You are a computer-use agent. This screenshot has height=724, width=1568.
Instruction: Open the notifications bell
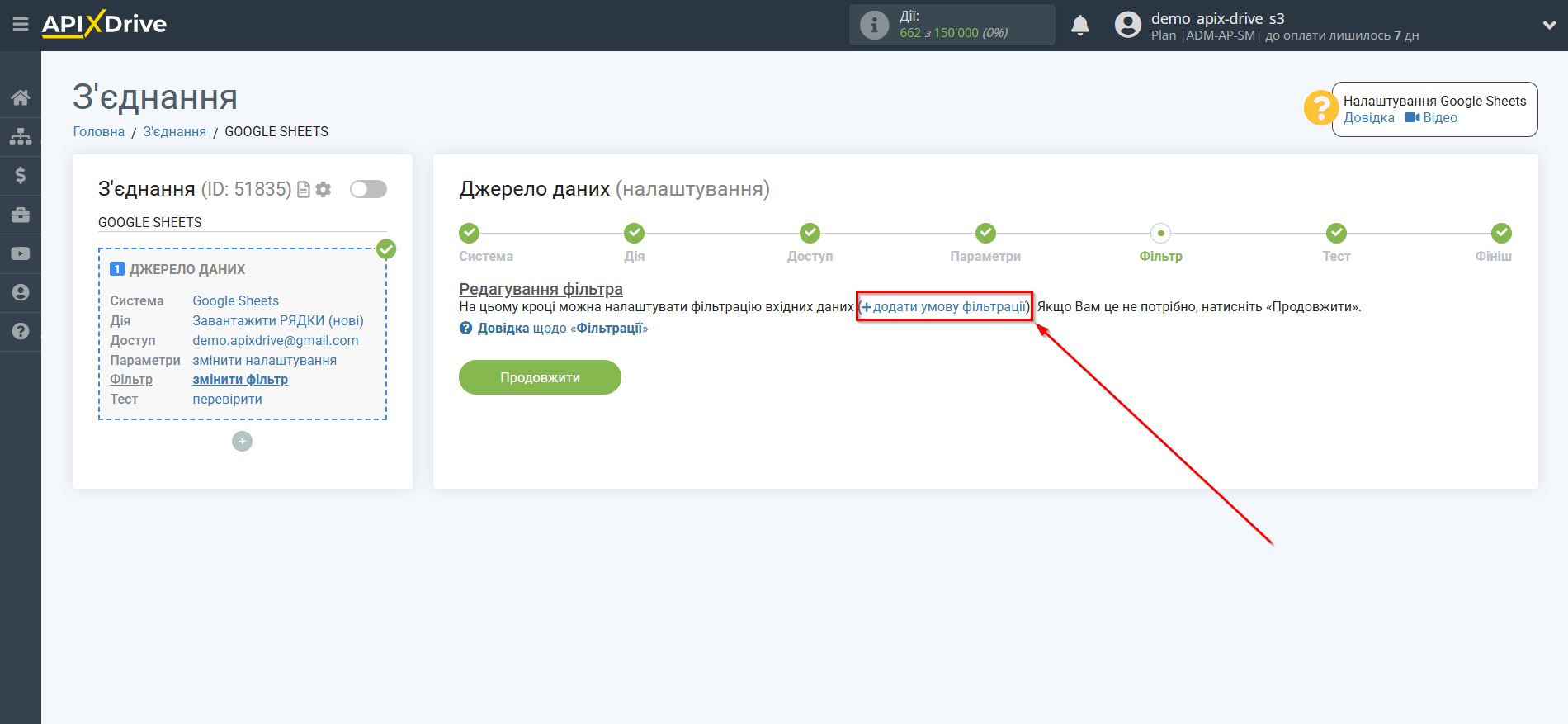[1080, 26]
